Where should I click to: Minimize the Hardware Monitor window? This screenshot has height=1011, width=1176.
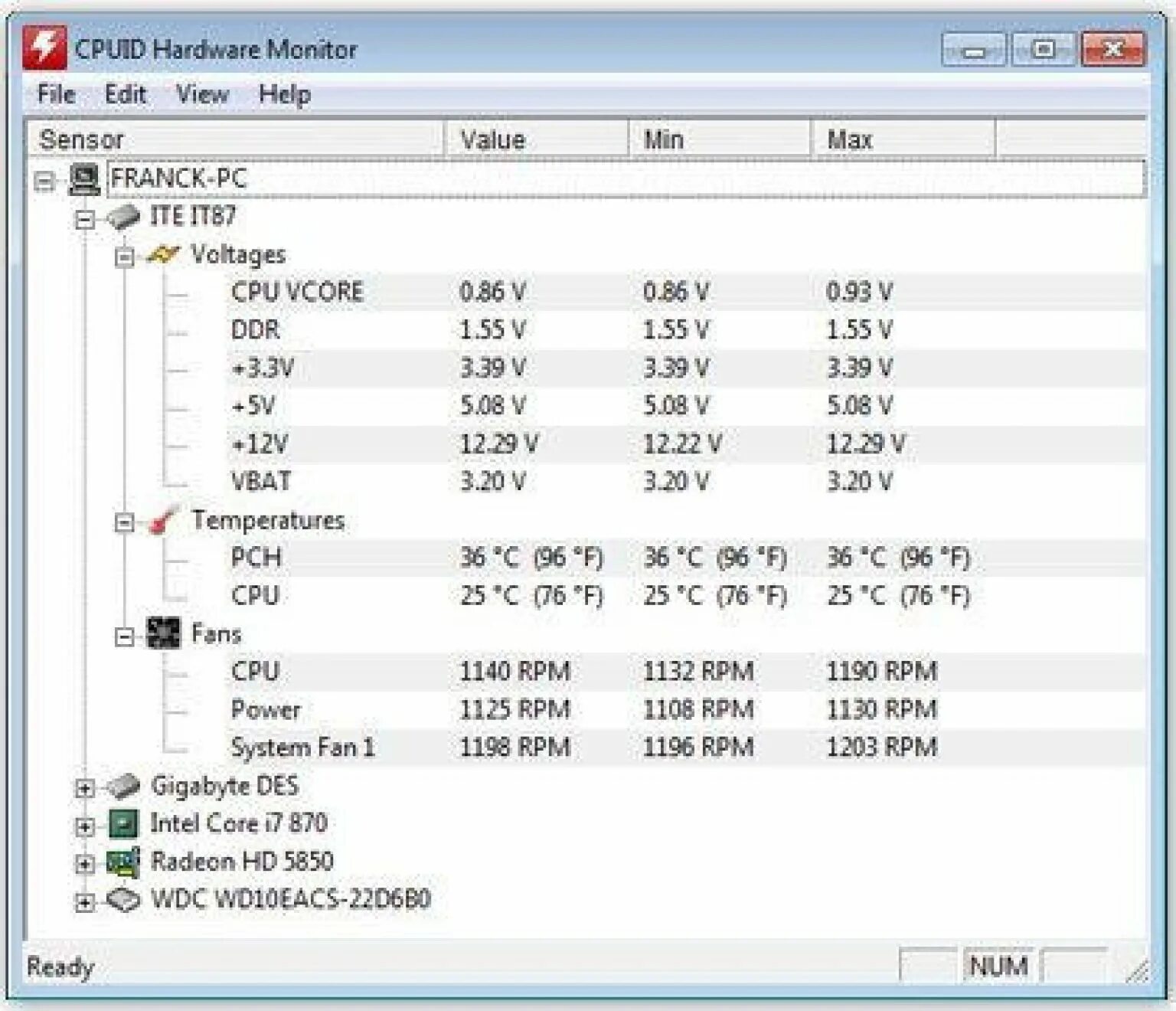pyautogui.click(x=973, y=50)
